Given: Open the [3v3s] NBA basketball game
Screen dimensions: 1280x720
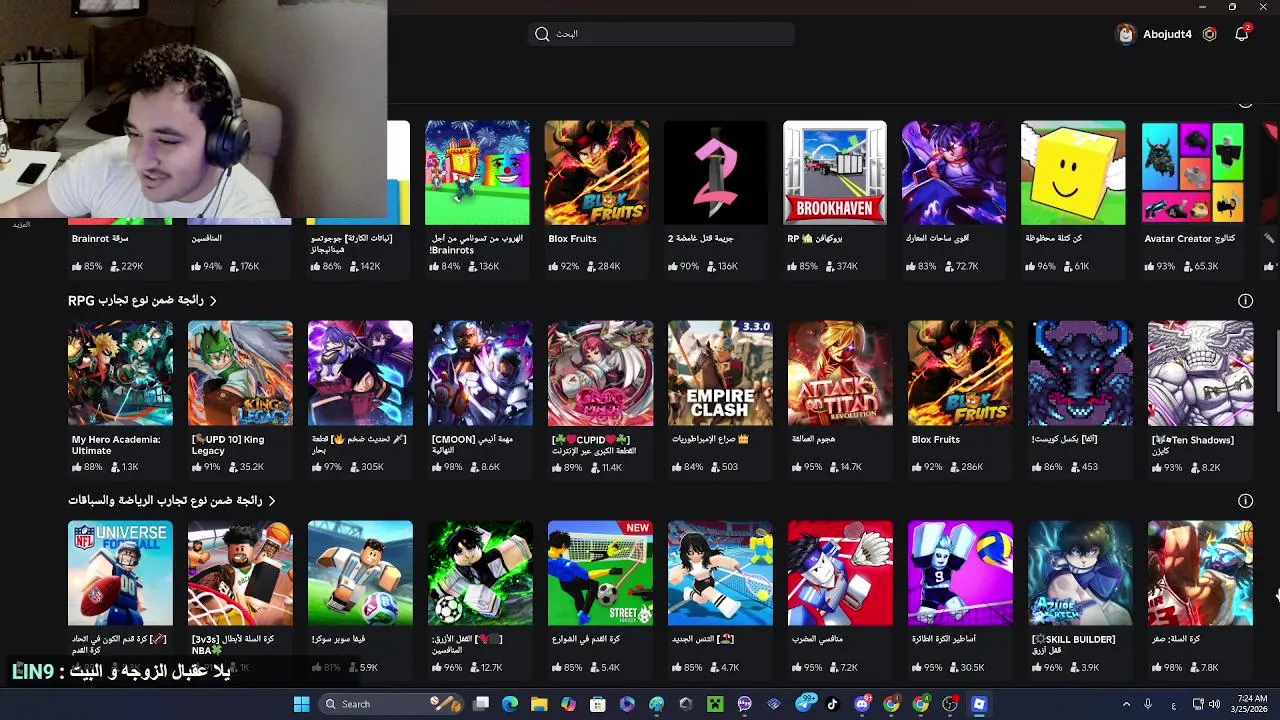Looking at the screenshot, I should pyautogui.click(x=240, y=573).
